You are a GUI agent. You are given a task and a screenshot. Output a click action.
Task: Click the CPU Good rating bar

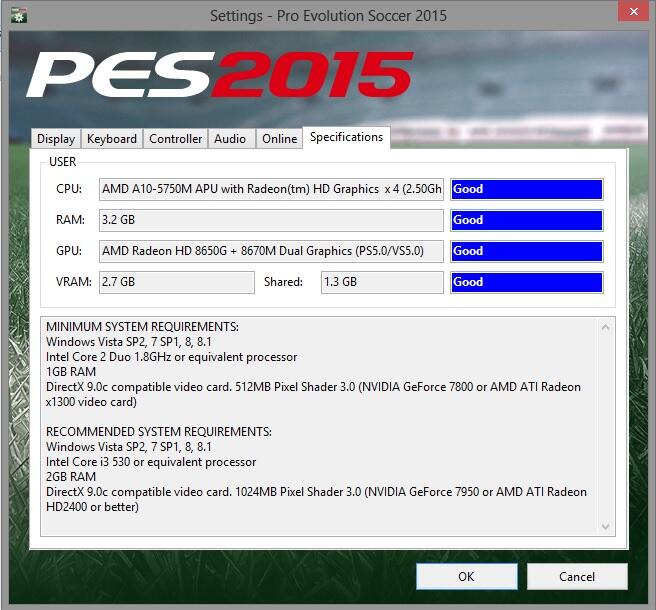tap(527, 189)
